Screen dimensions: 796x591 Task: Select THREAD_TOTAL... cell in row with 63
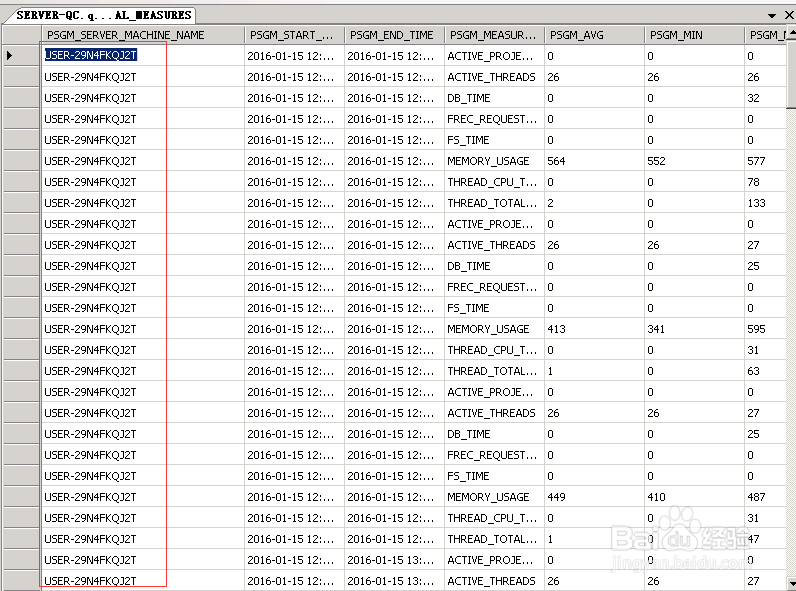pos(494,371)
